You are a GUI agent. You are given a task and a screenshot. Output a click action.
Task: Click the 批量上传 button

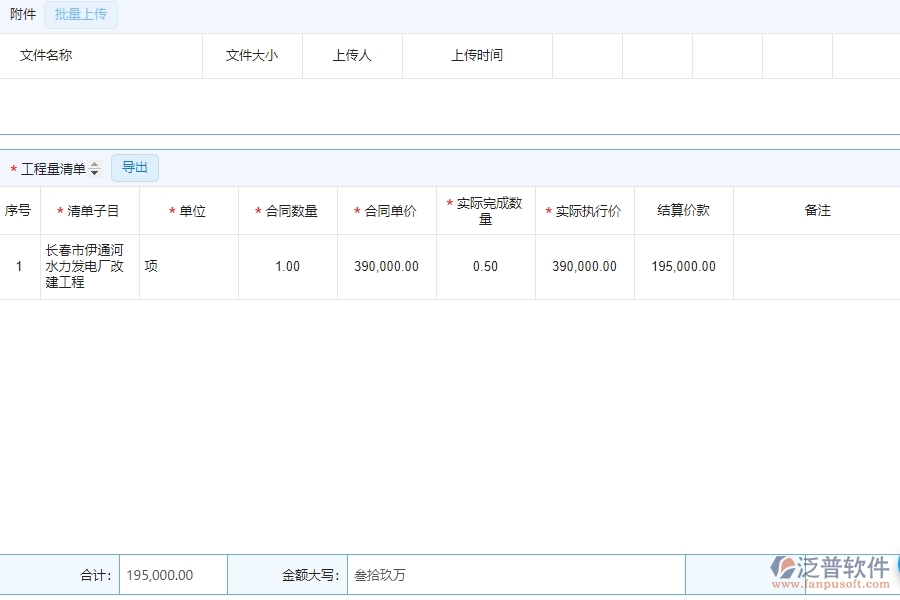[x=81, y=15]
